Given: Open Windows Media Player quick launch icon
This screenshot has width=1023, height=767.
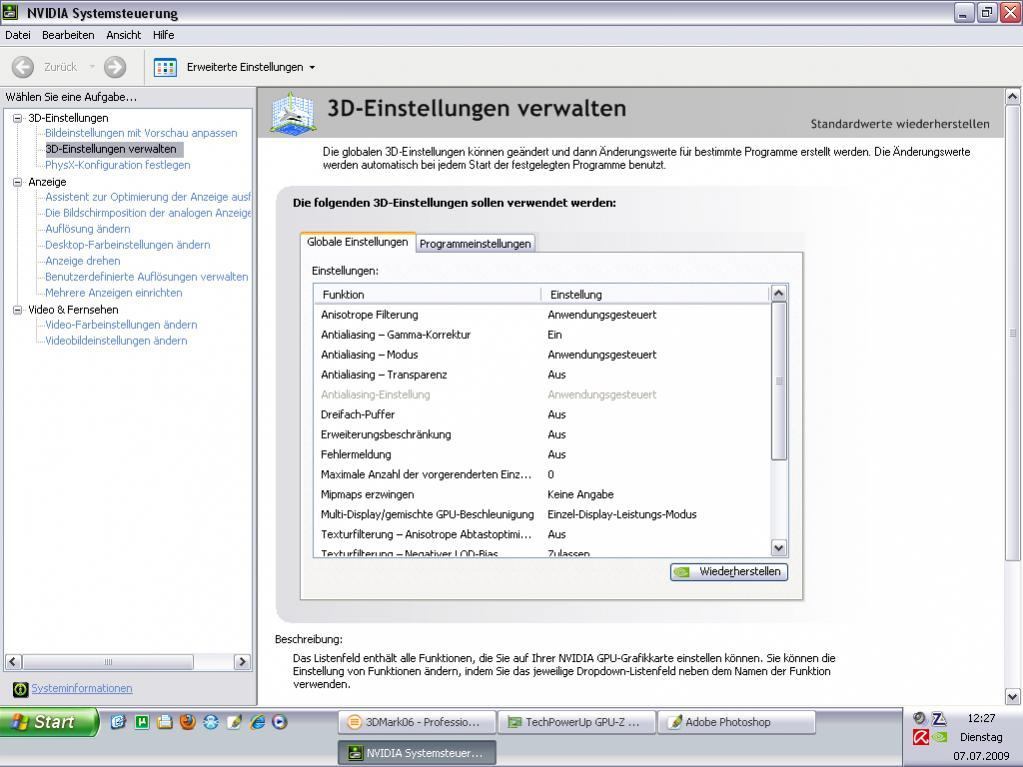Looking at the screenshot, I should 280,722.
